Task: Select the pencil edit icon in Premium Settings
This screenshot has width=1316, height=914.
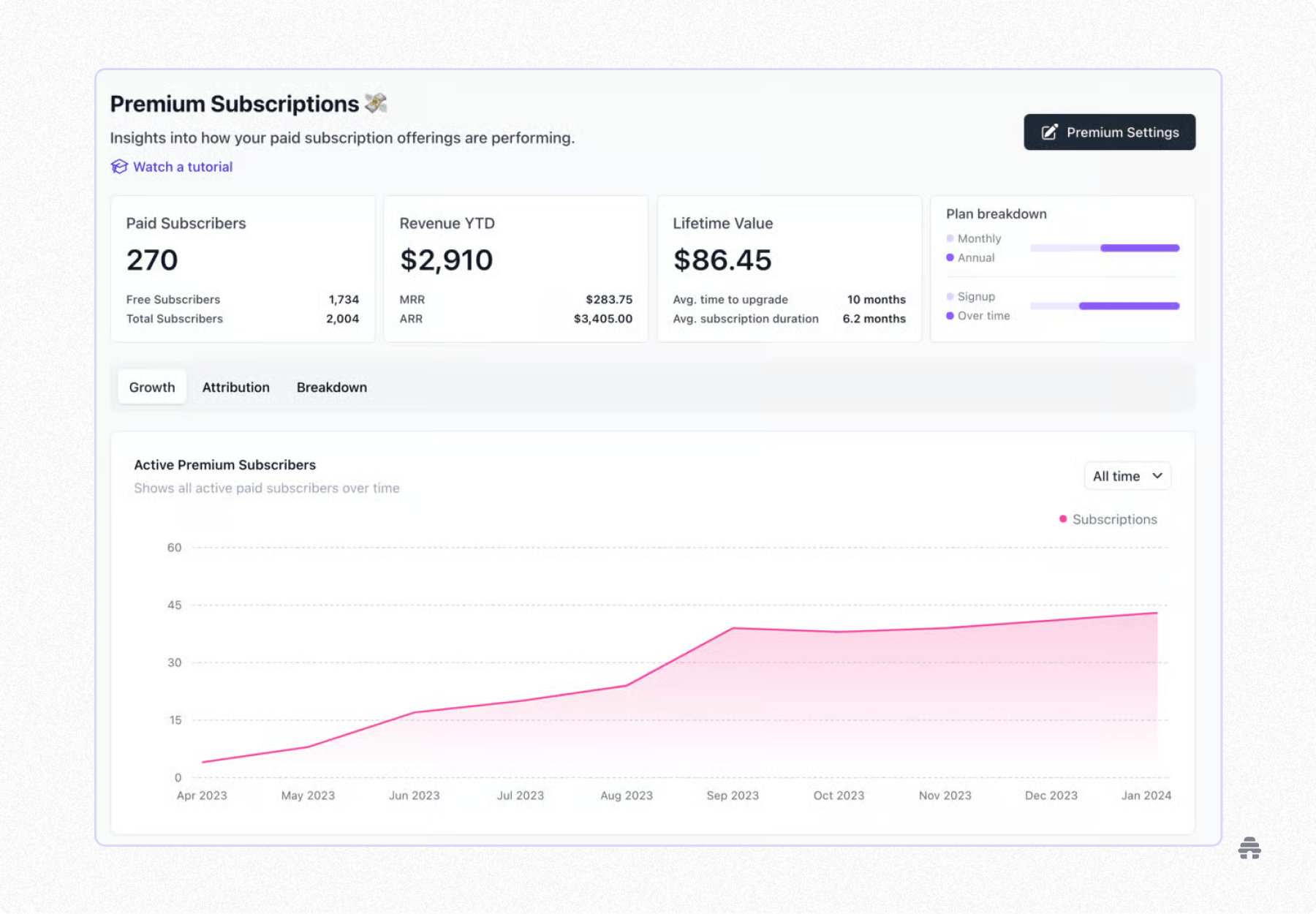Action: [x=1049, y=132]
